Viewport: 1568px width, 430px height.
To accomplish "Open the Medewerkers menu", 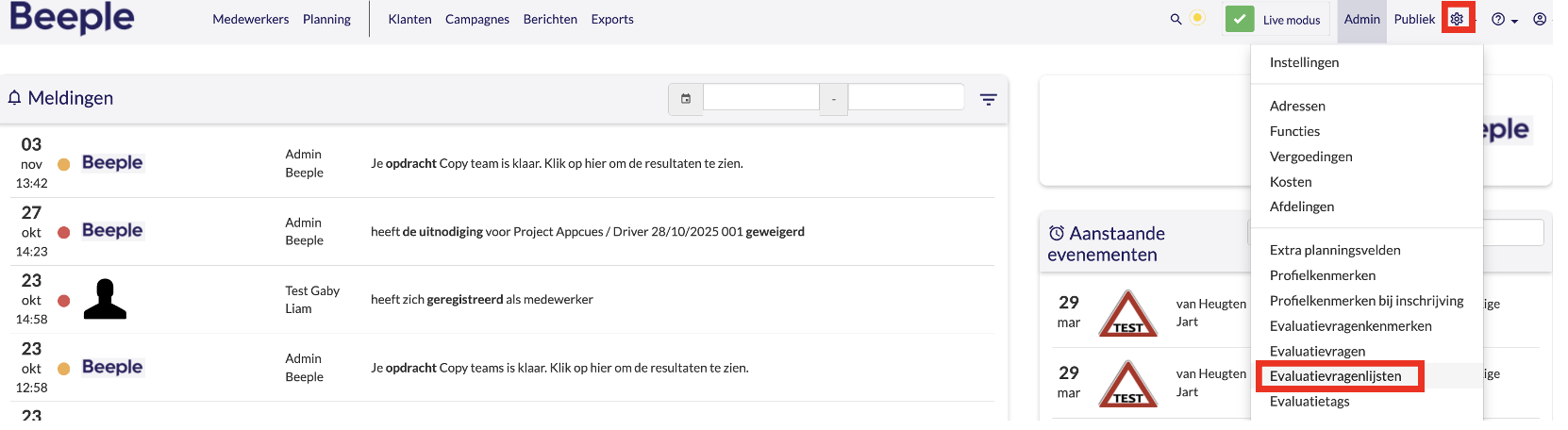I will [x=251, y=19].
